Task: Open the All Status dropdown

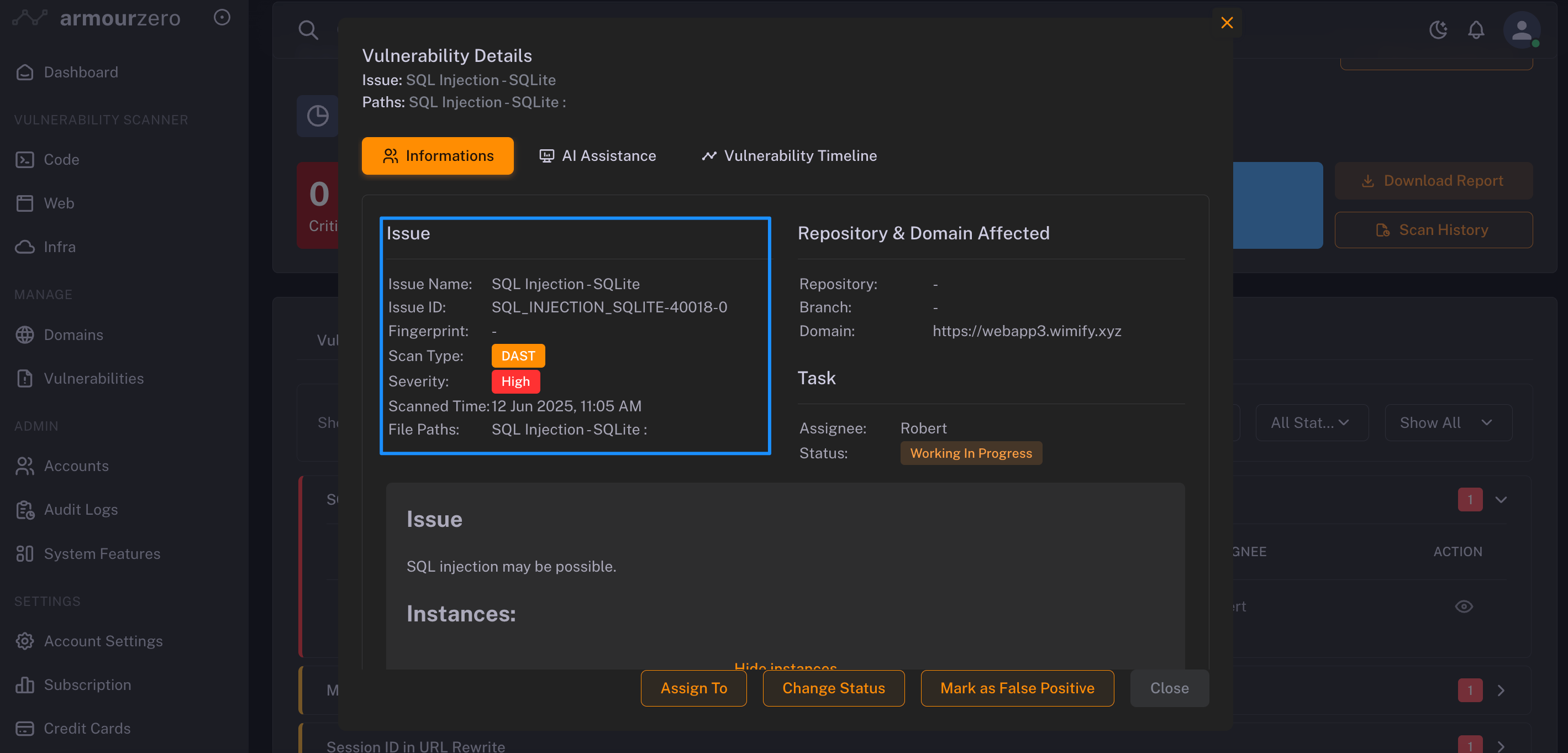Action: (1311, 422)
